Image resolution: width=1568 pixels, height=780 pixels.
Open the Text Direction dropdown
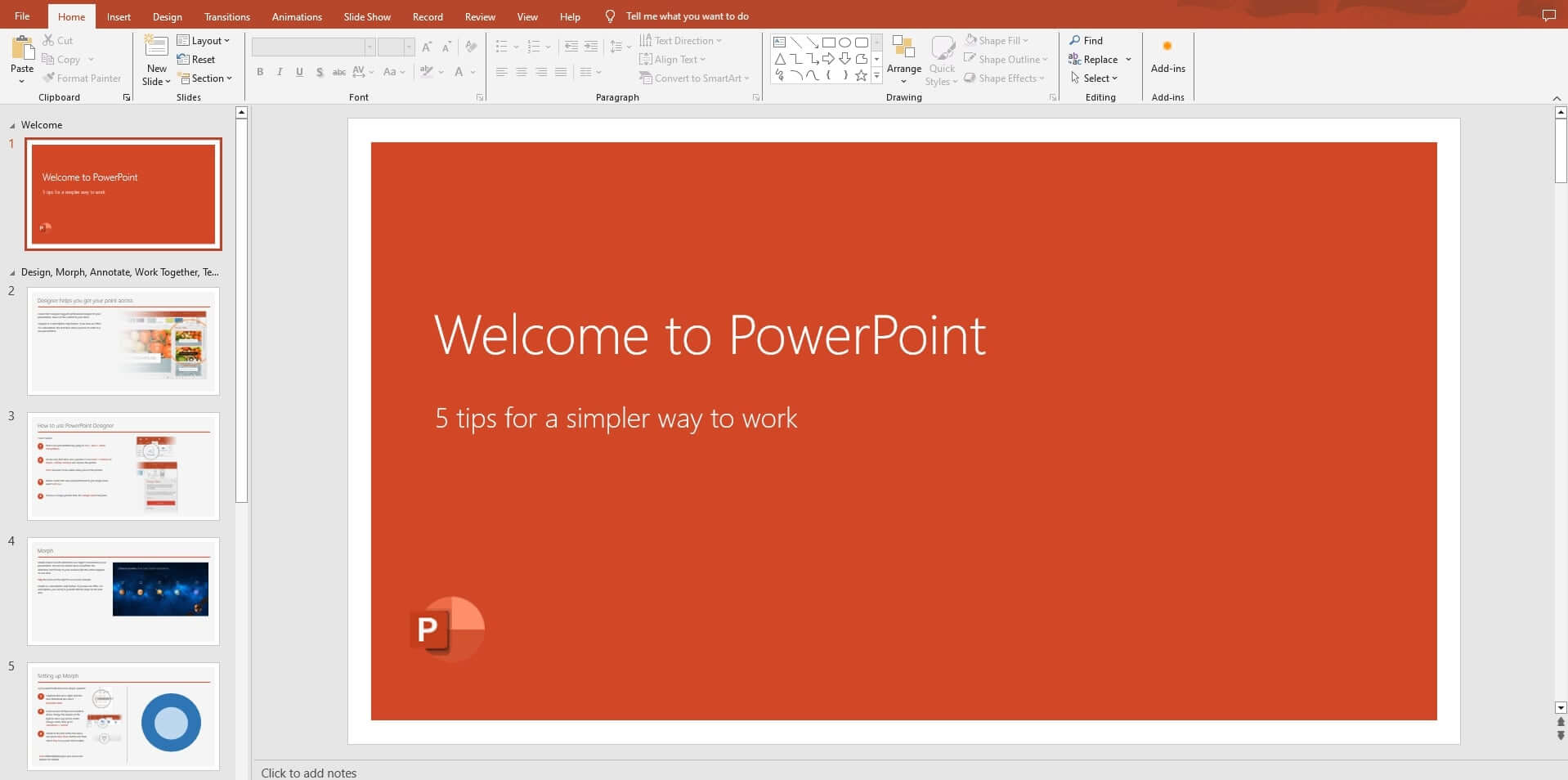click(681, 40)
